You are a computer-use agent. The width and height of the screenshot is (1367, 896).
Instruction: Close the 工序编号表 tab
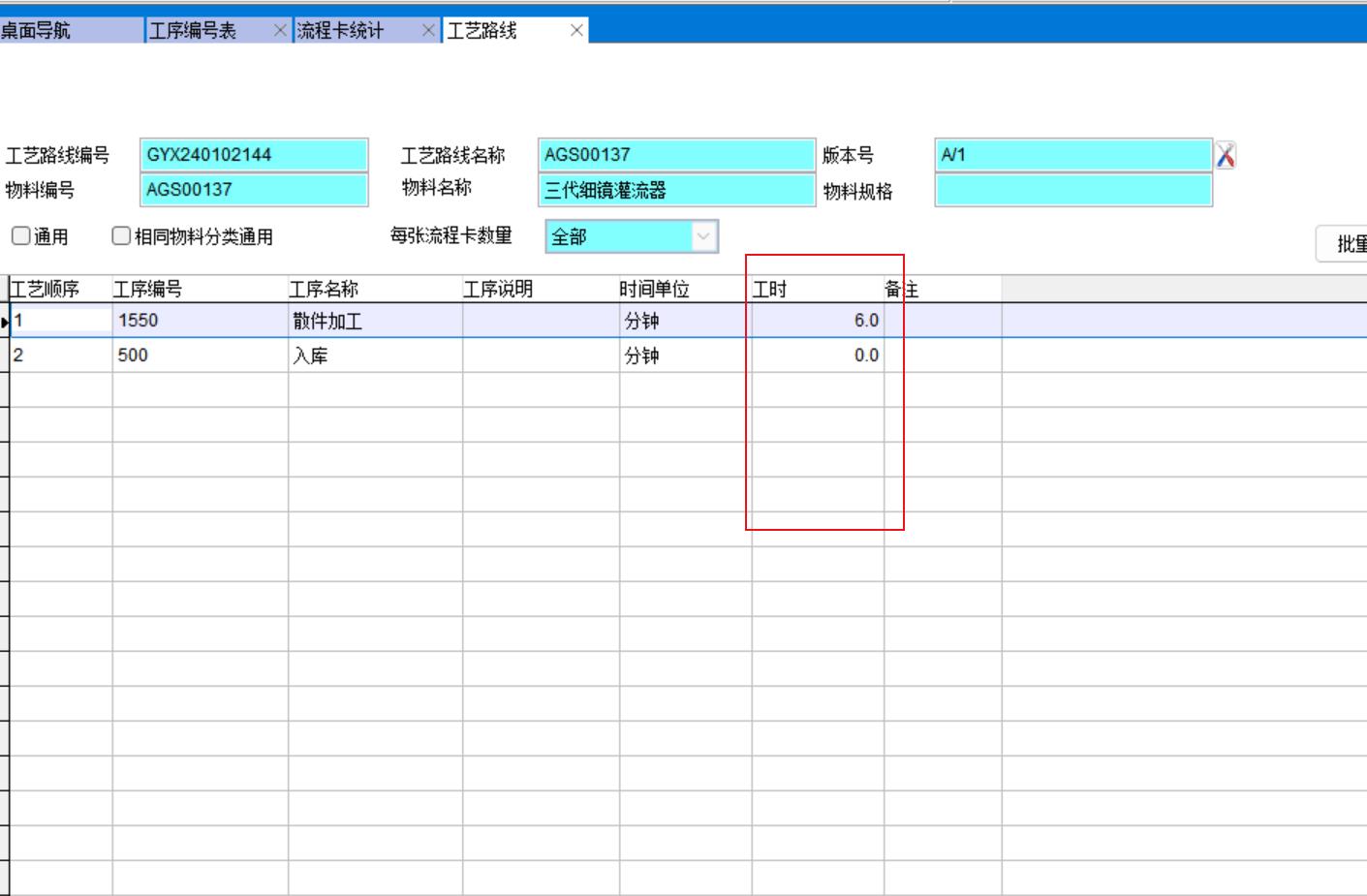click(x=280, y=31)
